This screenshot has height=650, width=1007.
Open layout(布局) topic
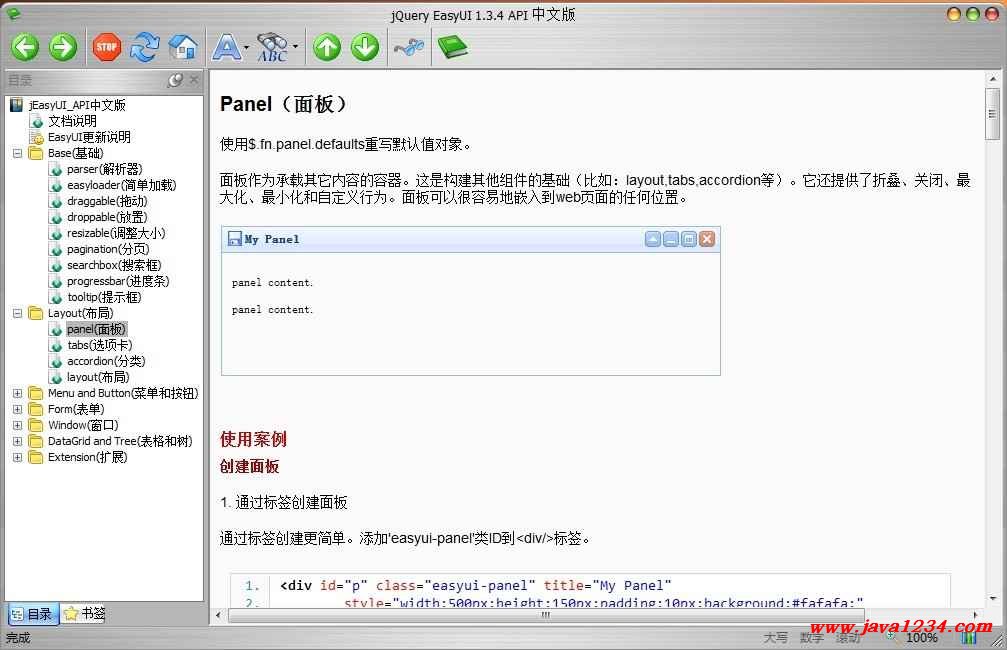98,377
